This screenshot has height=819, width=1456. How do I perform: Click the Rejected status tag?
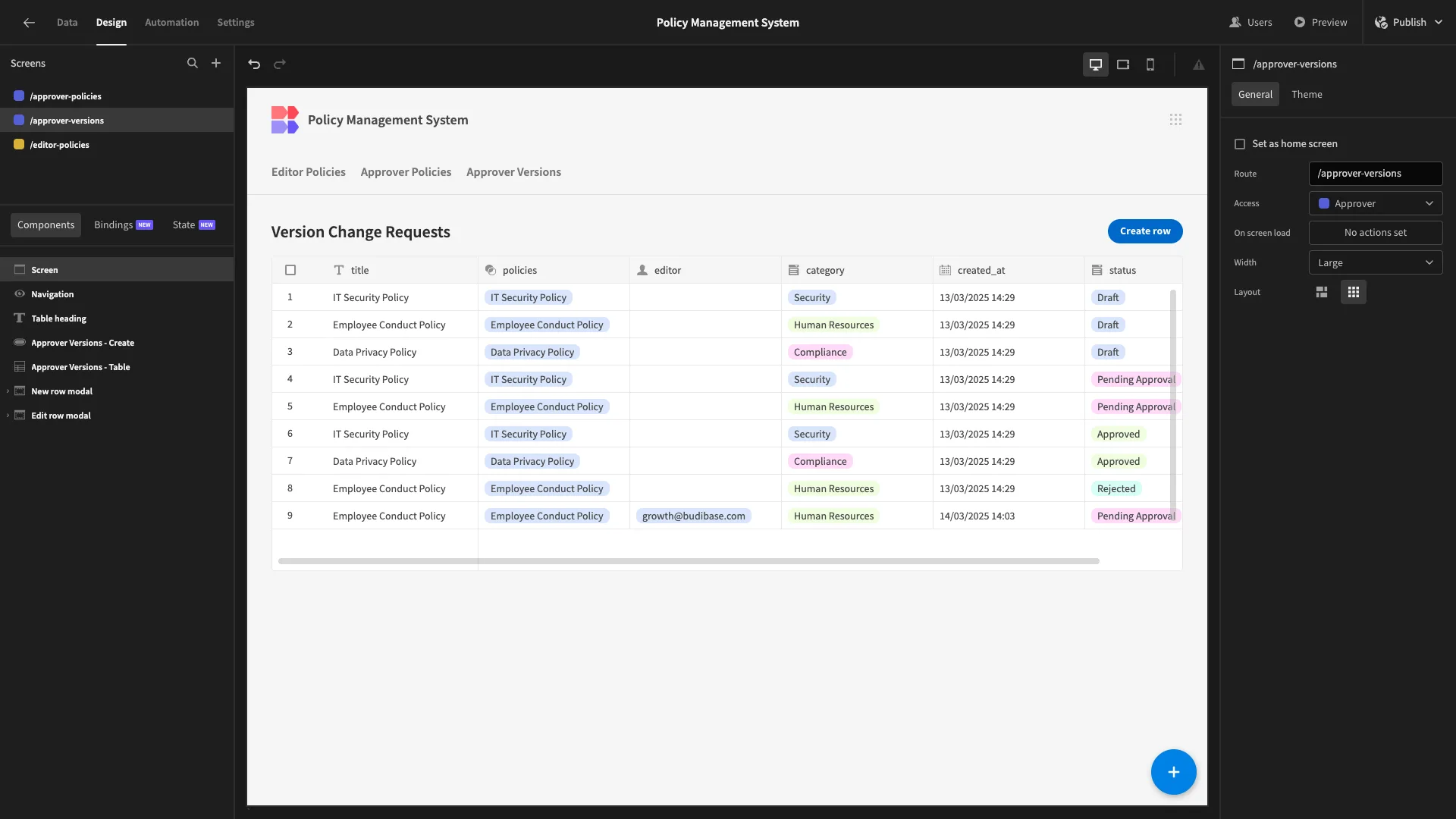tap(1116, 489)
